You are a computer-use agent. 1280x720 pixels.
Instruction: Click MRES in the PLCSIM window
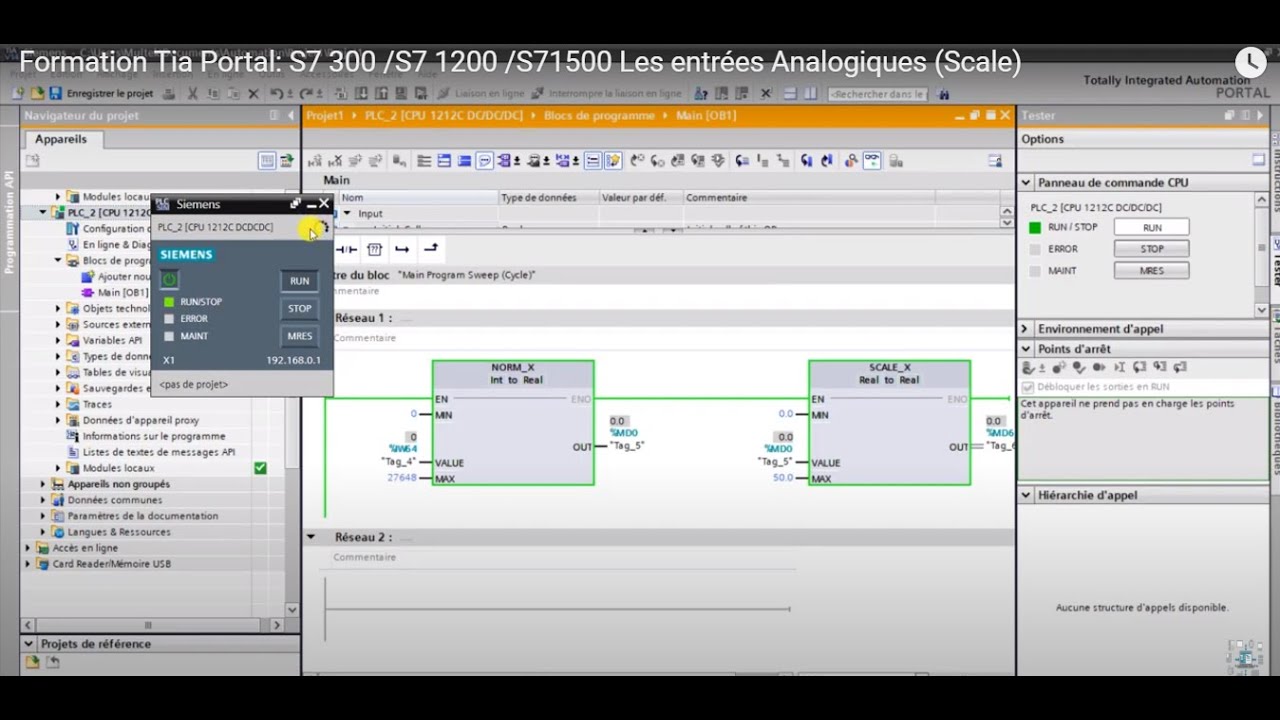(300, 337)
